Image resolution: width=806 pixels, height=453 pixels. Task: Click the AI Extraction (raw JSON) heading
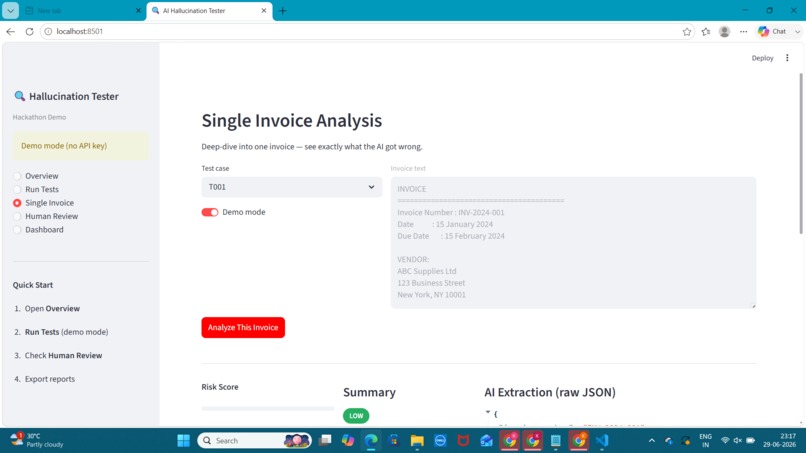point(549,392)
